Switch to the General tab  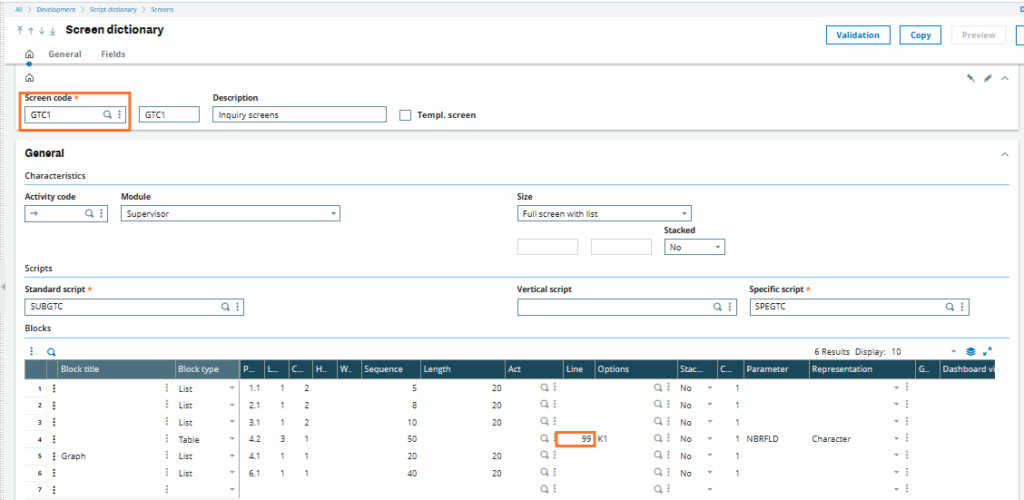[x=65, y=54]
